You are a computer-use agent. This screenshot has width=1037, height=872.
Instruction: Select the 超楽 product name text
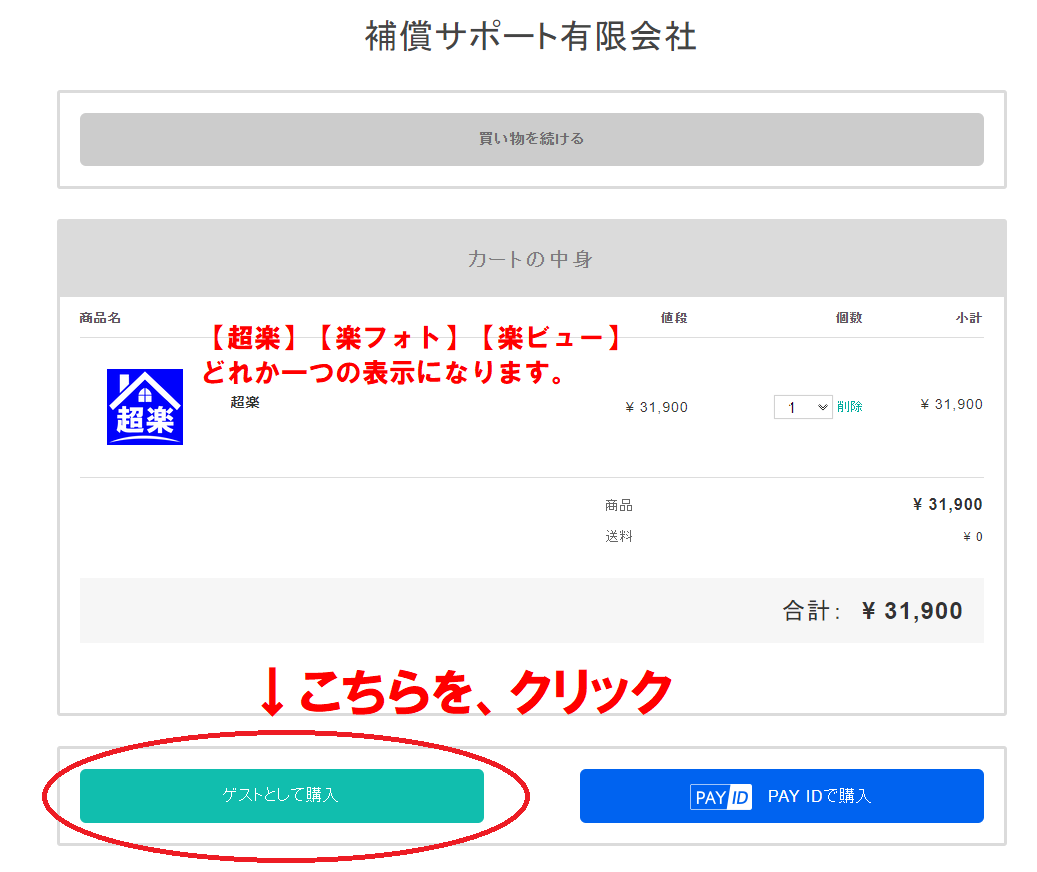point(245,402)
